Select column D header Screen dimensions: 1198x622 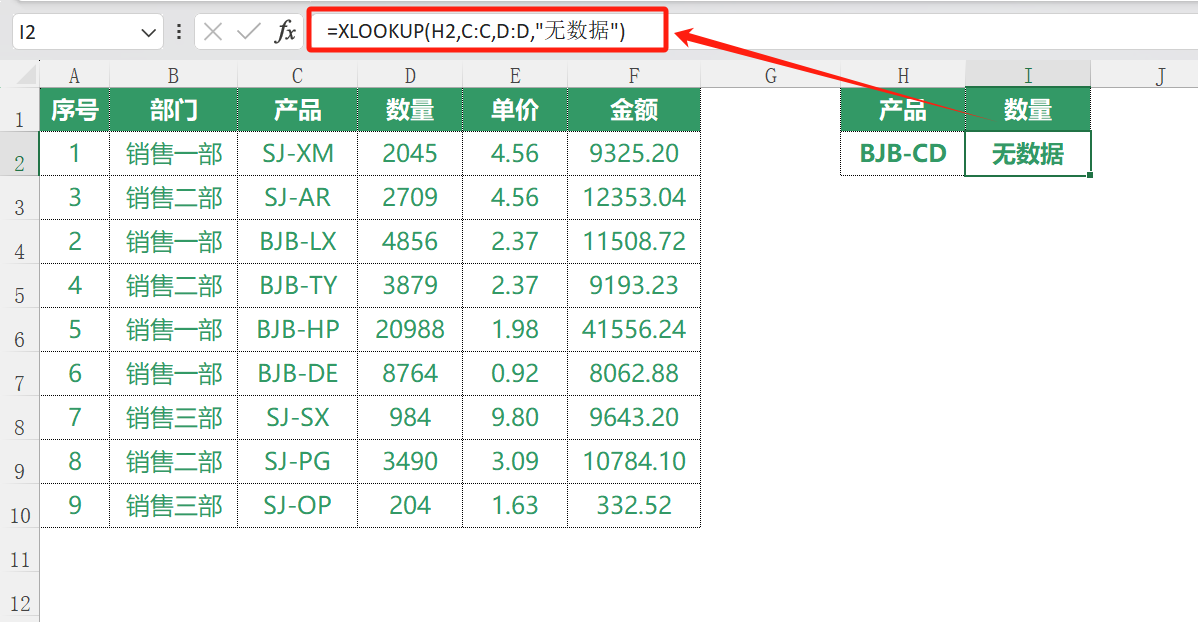coord(410,76)
